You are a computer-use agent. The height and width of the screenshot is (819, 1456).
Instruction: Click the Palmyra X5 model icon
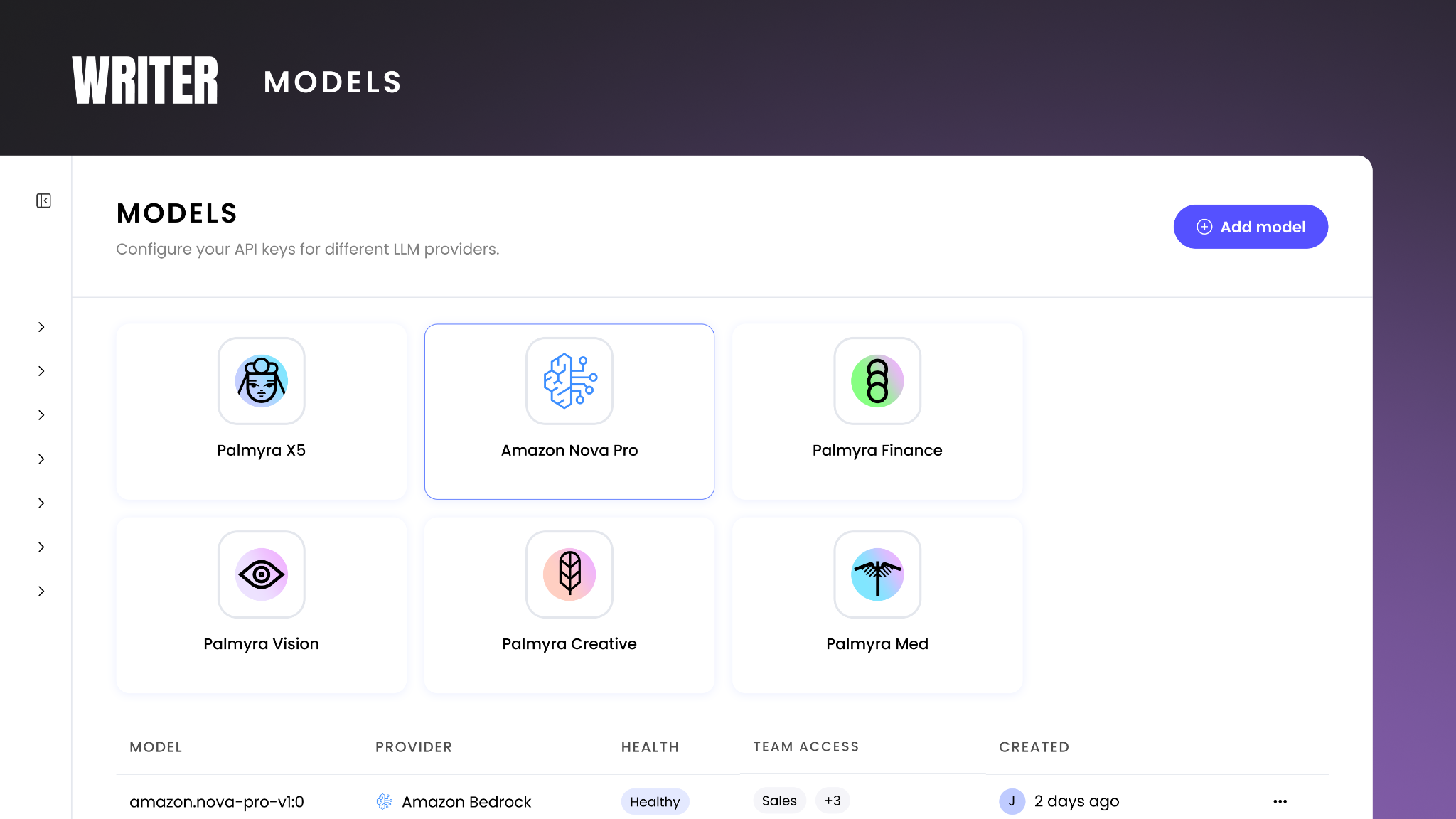261,381
